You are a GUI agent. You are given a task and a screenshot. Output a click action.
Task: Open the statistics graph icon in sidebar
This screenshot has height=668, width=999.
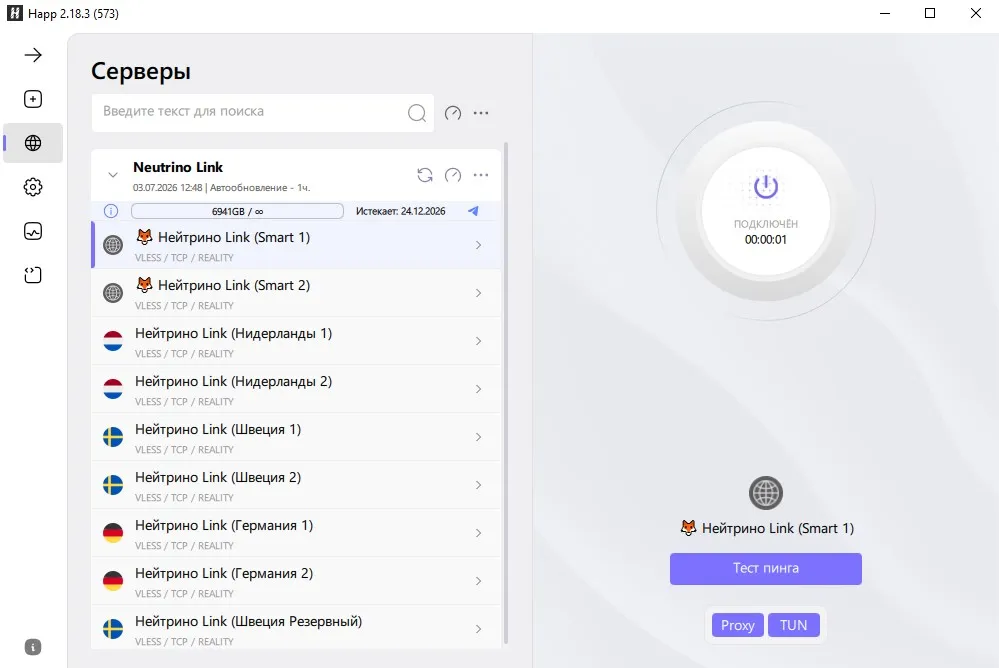33,231
